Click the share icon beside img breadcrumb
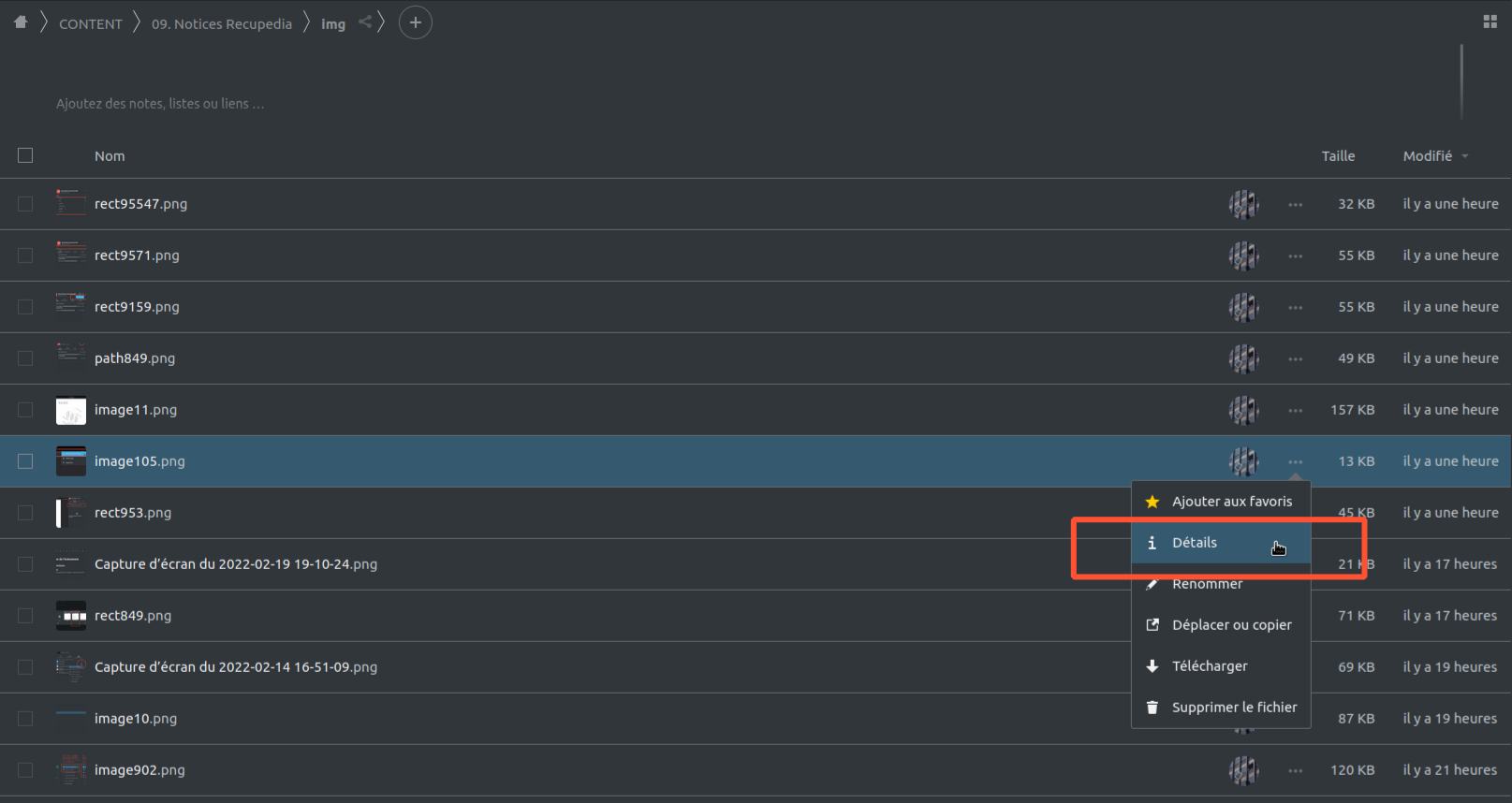This screenshot has height=803, width=1512. (365, 22)
